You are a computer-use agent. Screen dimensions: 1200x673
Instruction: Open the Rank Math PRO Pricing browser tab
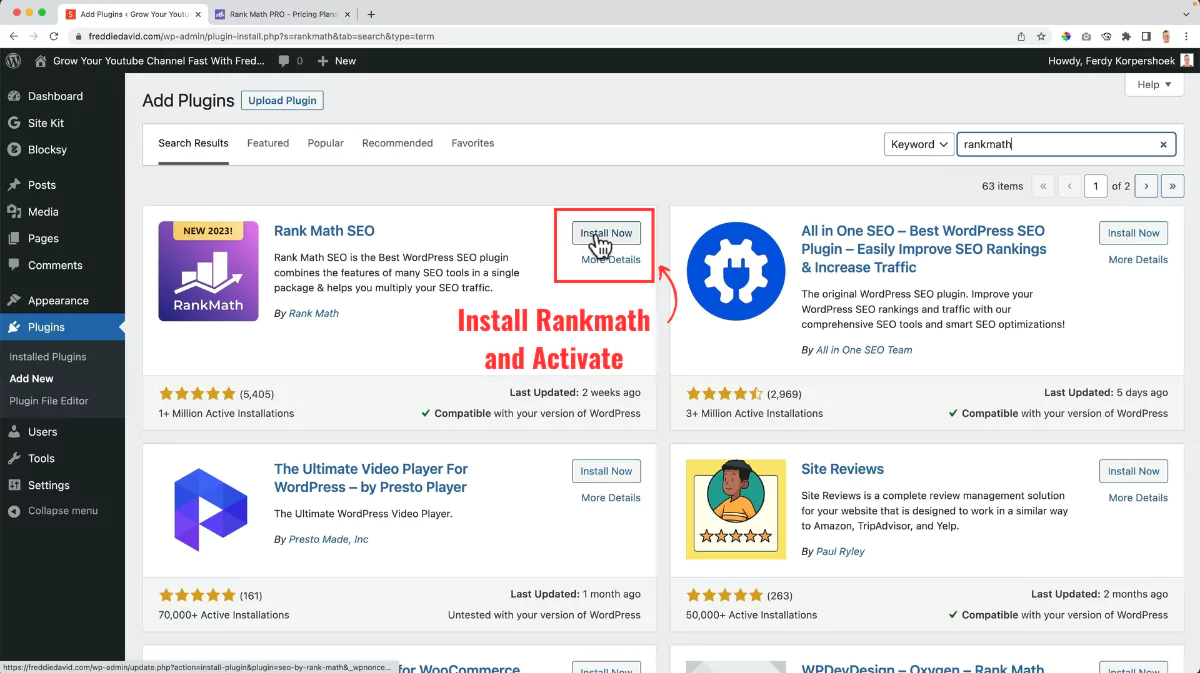pyautogui.click(x=280, y=15)
